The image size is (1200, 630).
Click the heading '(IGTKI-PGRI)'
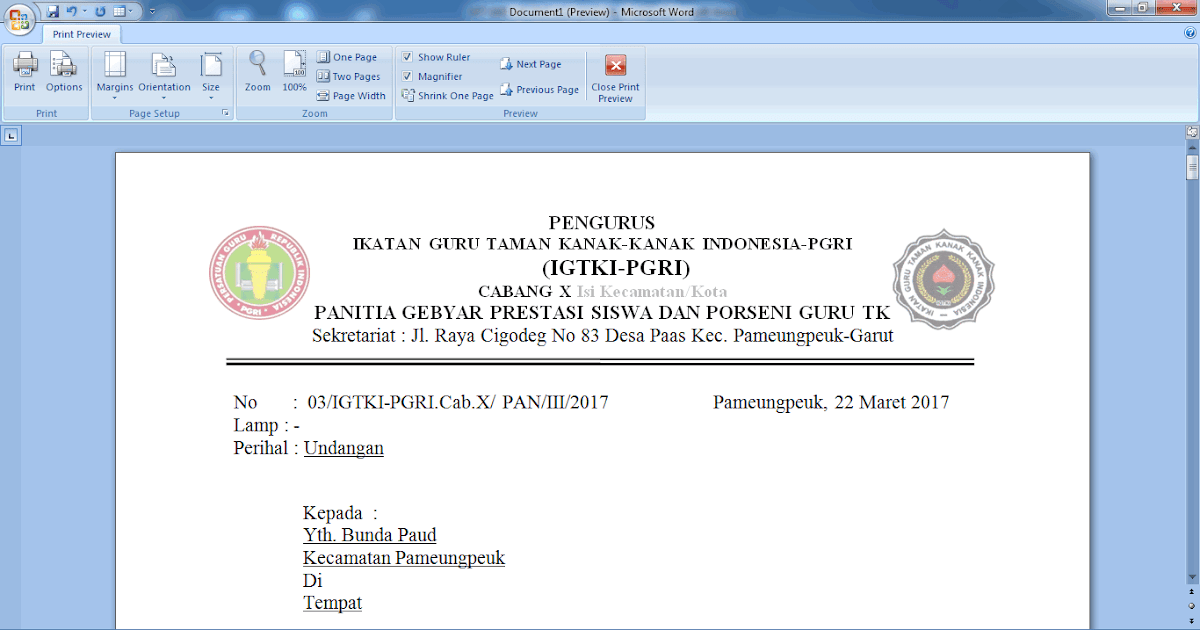point(616,268)
